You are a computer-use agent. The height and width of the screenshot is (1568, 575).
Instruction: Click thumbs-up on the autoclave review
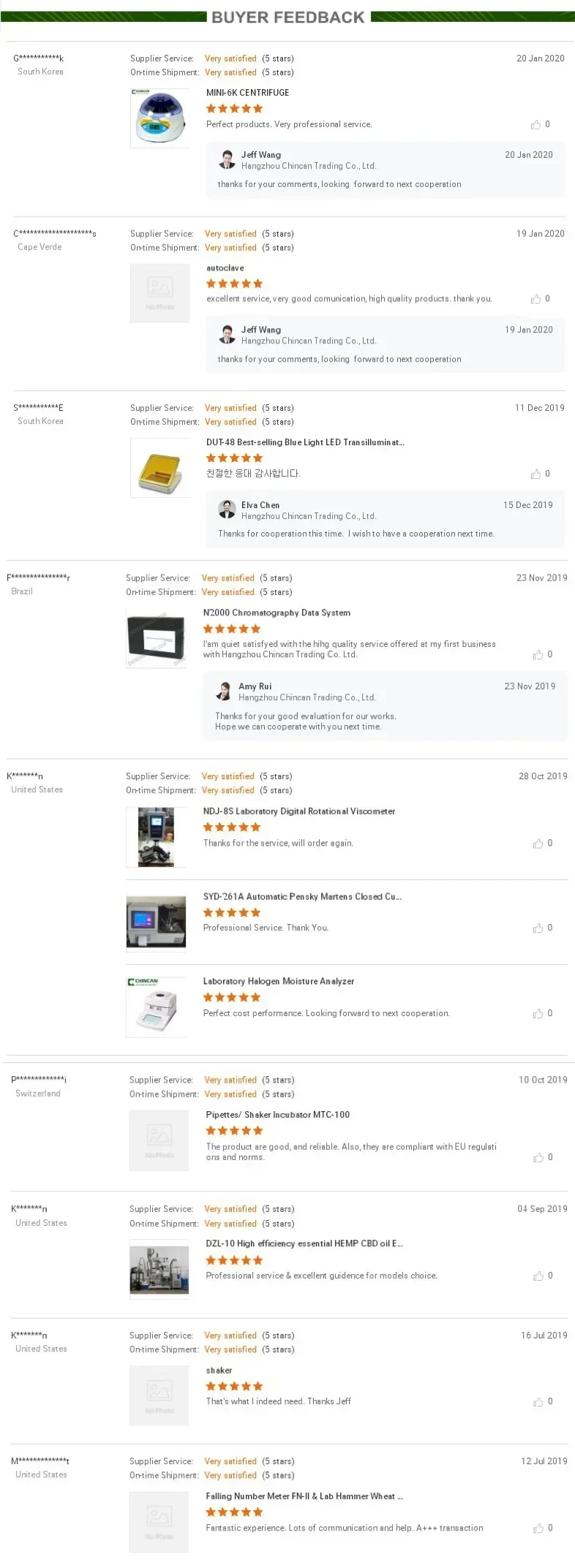(x=536, y=299)
